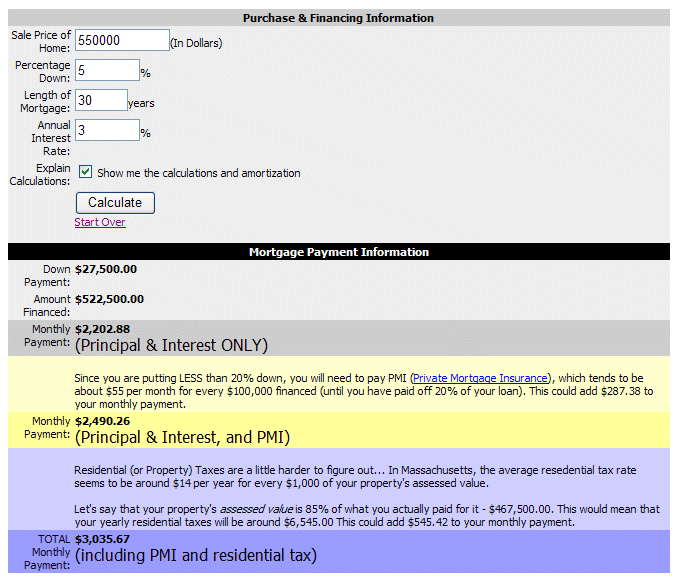Click the (In Dollars) label

196,43
